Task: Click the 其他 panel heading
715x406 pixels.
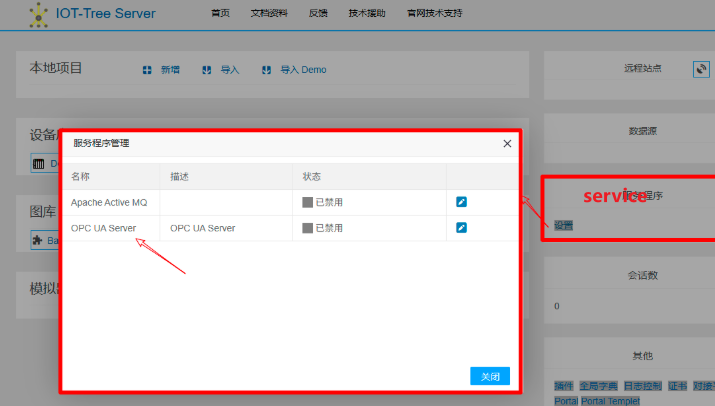Action: (x=642, y=356)
